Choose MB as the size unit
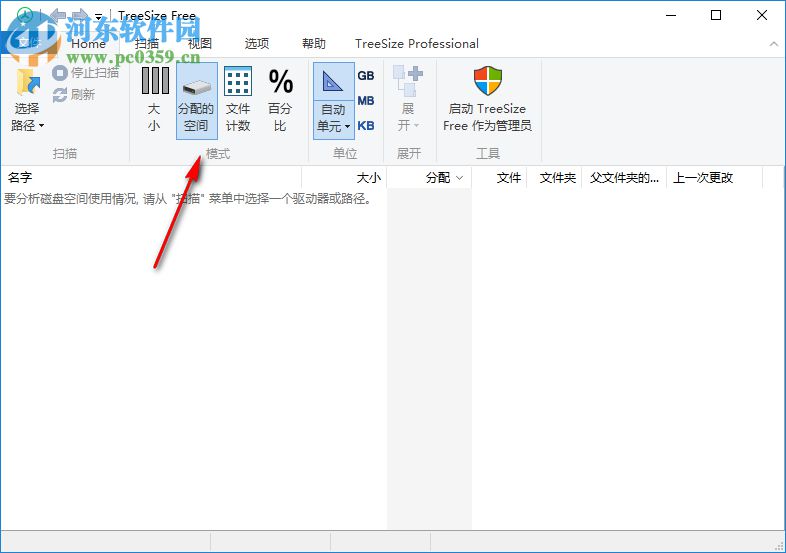This screenshot has width=786, height=553. coord(366,101)
